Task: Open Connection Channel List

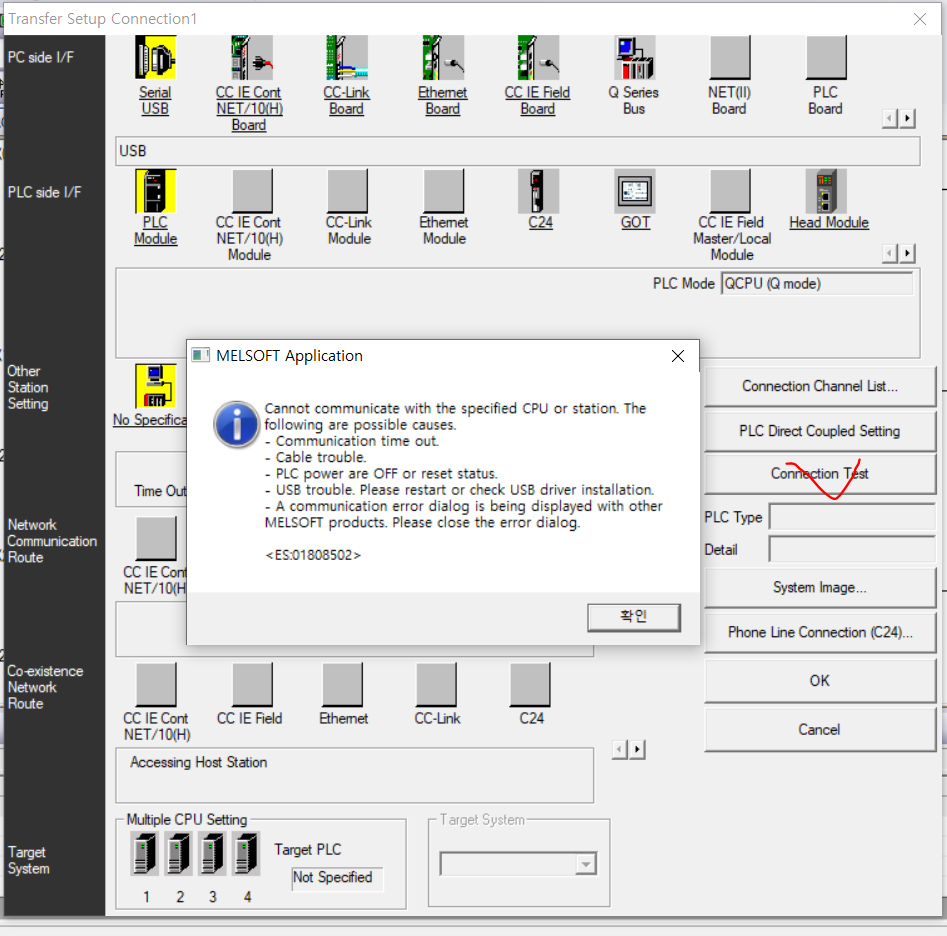Action: [820, 386]
